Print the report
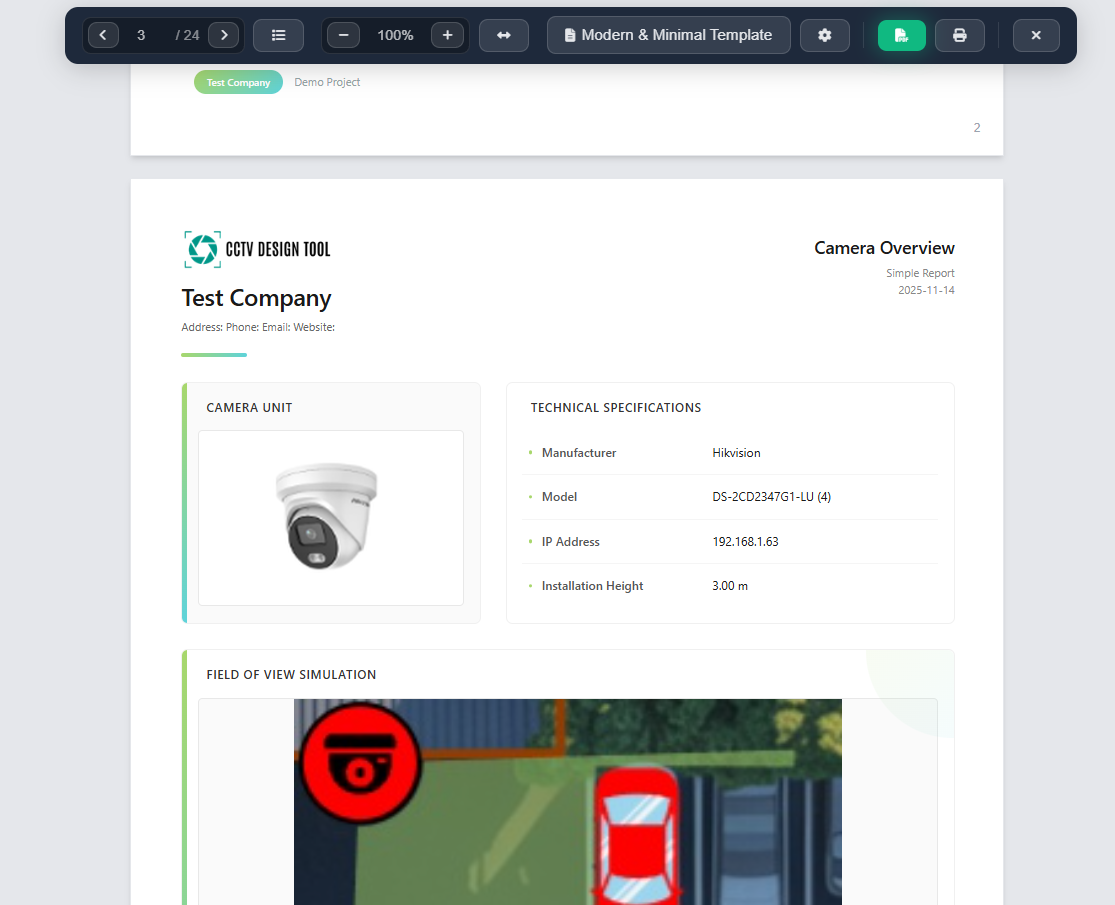The height and width of the screenshot is (905, 1115). pyautogui.click(x=959, y=34)
